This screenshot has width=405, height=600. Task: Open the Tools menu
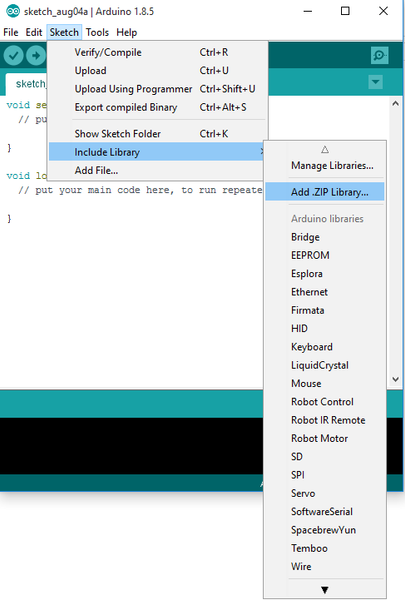97,33
